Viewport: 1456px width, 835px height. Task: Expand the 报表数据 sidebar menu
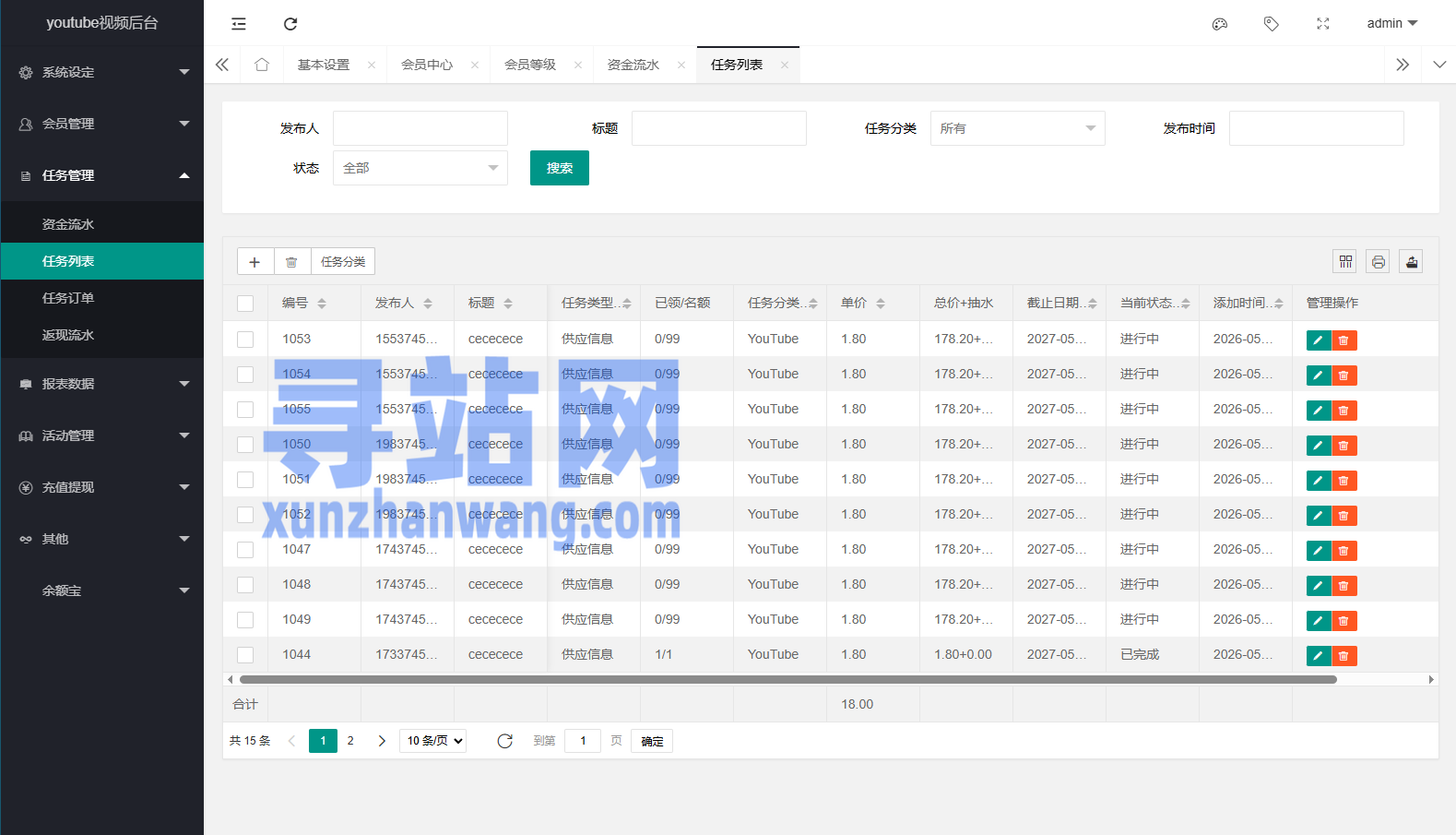tap(102, 384)
